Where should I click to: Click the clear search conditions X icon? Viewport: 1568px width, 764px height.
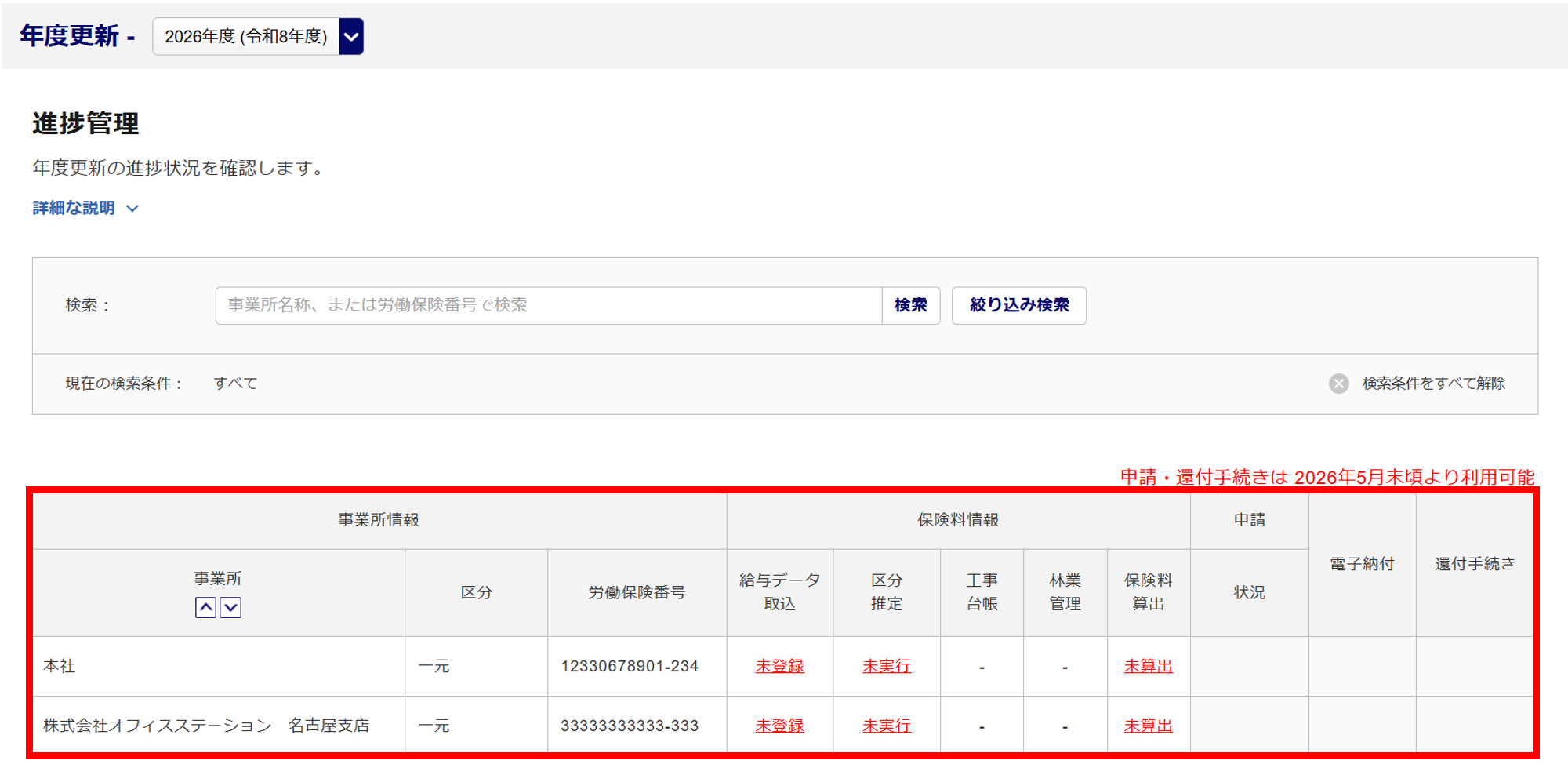[1338, 384]
